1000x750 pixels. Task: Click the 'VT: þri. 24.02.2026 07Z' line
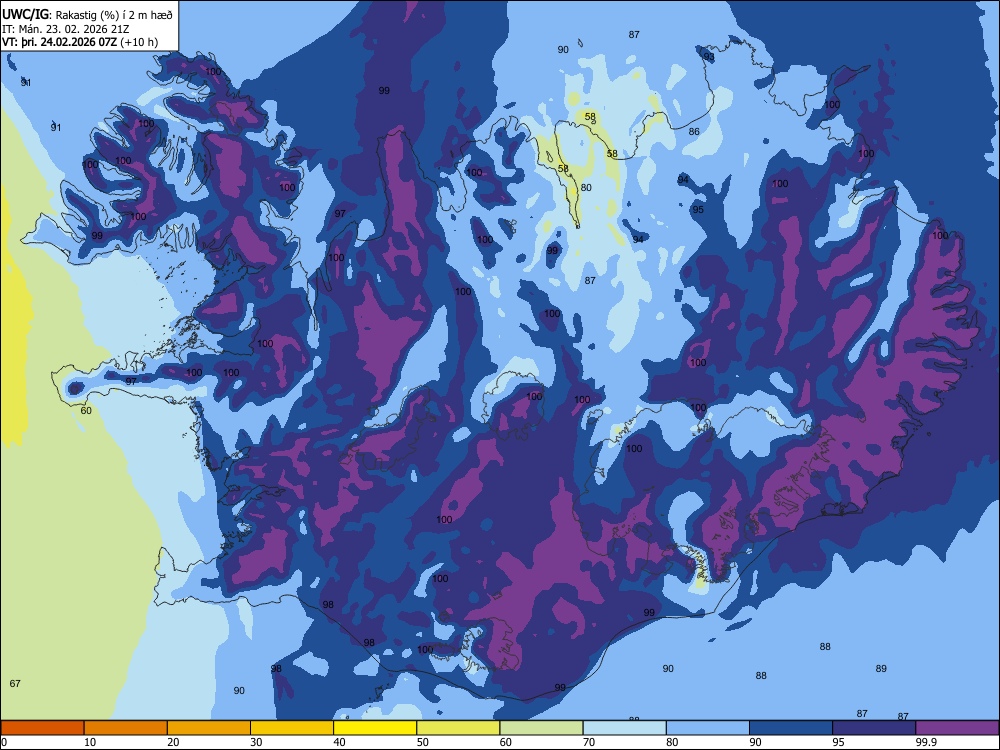[60, 43]
